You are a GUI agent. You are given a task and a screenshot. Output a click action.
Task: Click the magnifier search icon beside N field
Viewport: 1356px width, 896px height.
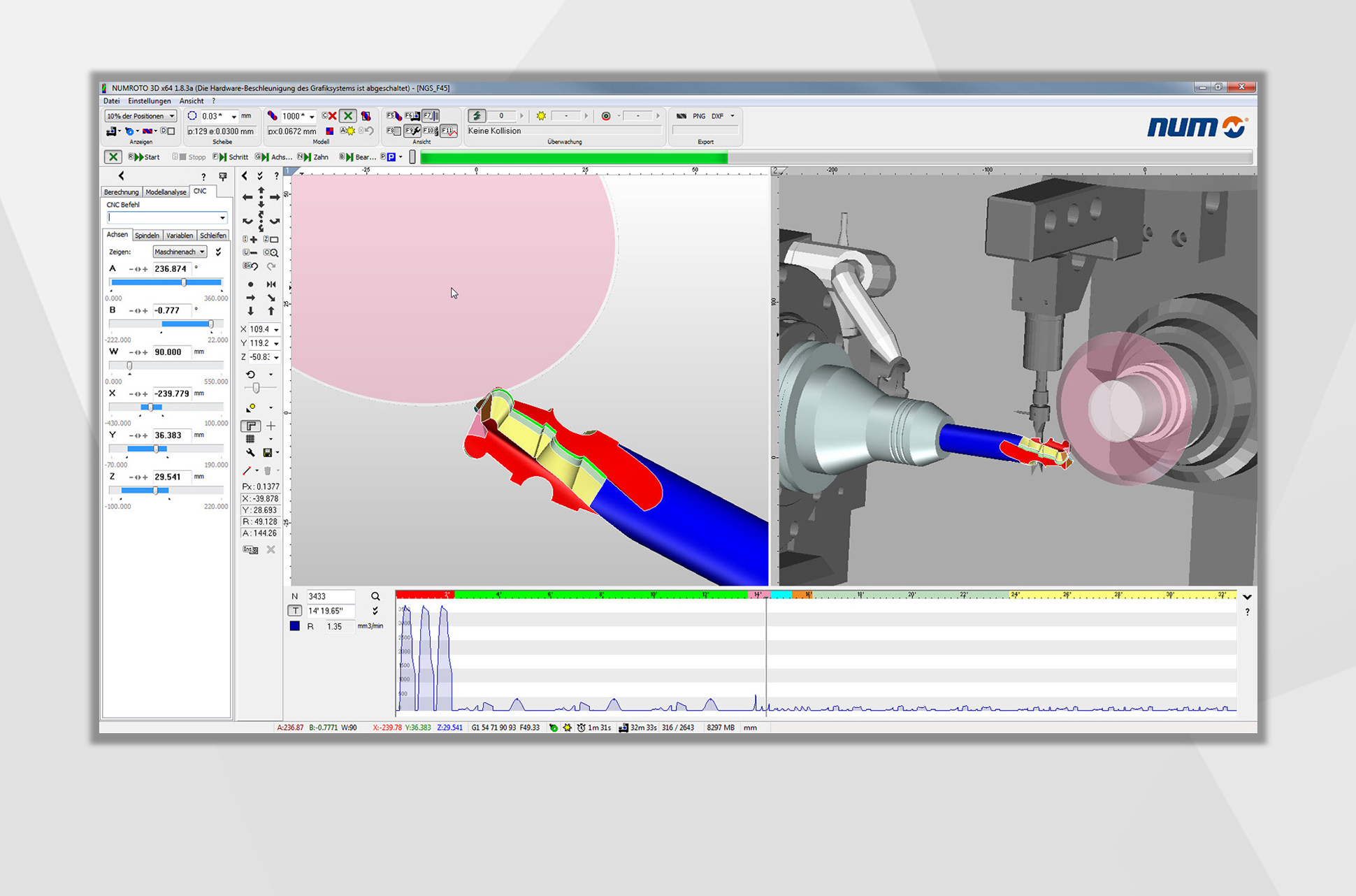(x=375, y=596)
